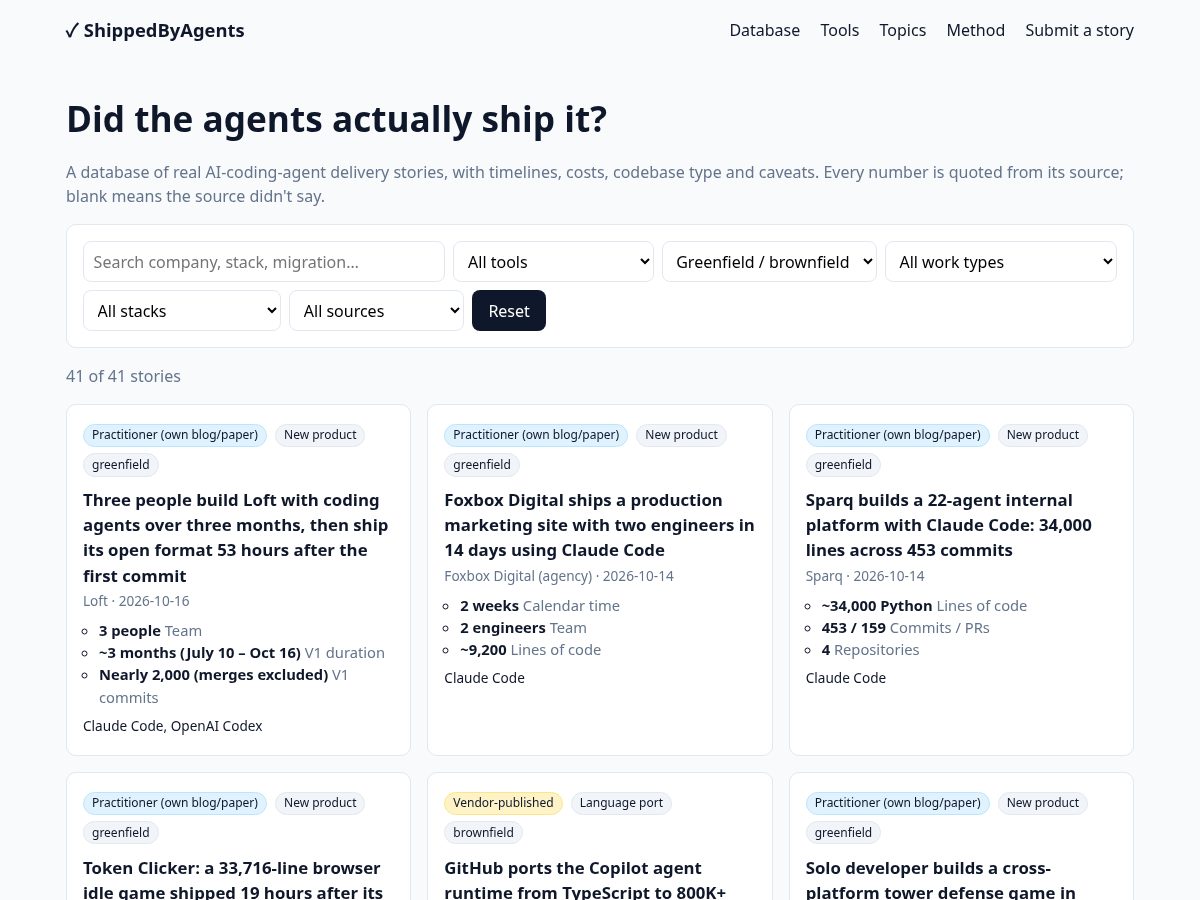This screenshot has height=900, width=1200.
Task: Select the 2 weeks Calendar time stat
Action: click(540, 606)
